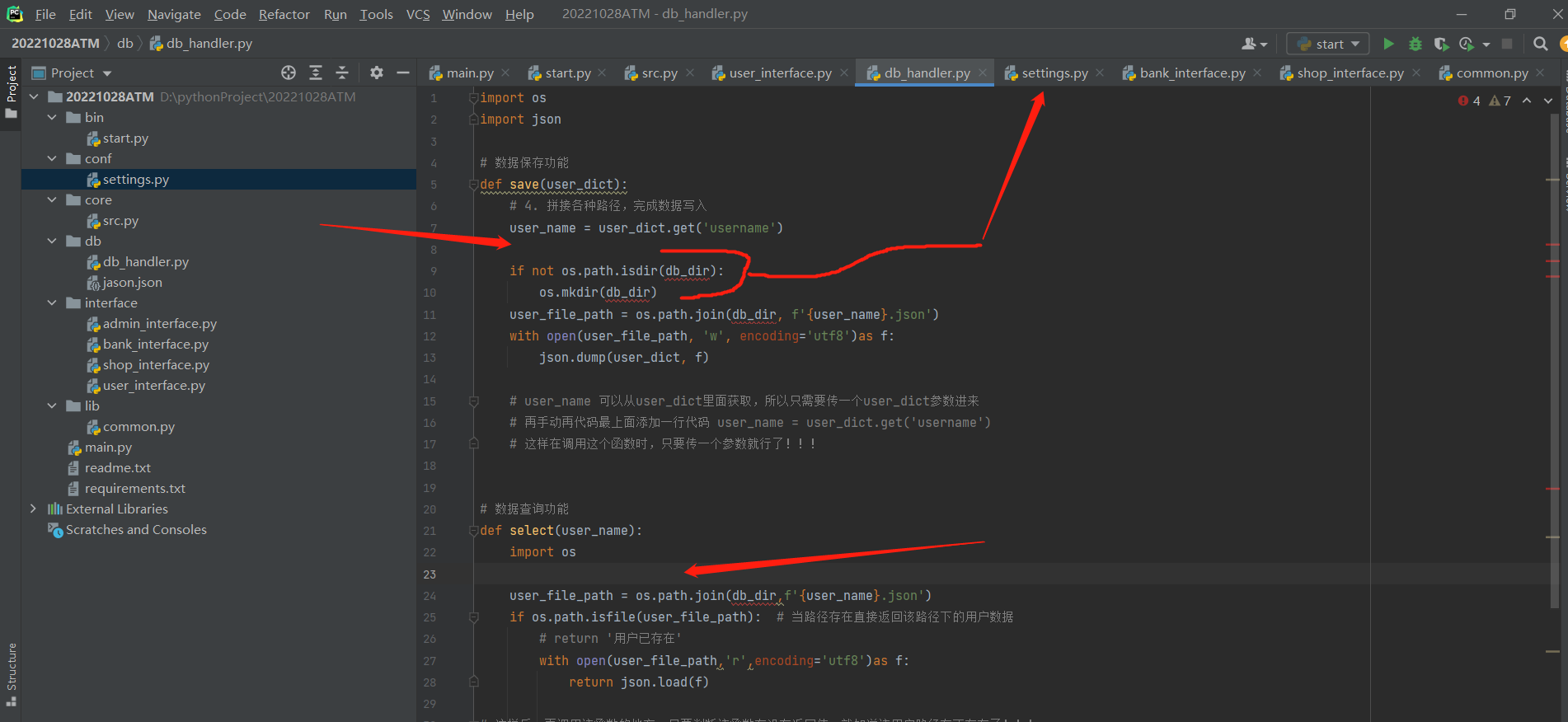Collapse the core folder
The width and height of the screenshot is (1568, 722).
(x=52, y=200)
